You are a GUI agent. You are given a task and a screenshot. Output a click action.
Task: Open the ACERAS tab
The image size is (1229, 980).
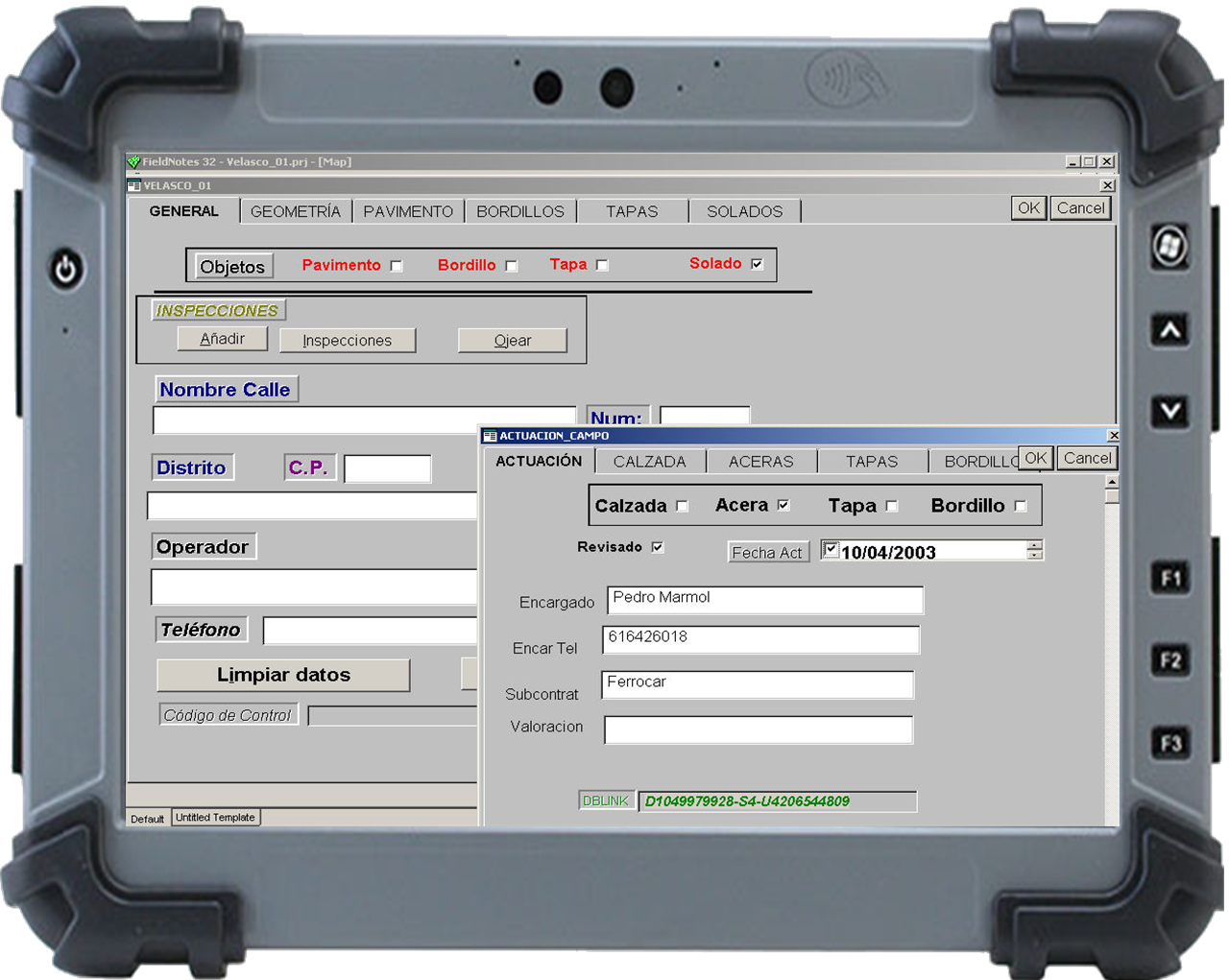pyautogui.click(x=760, y=462)
